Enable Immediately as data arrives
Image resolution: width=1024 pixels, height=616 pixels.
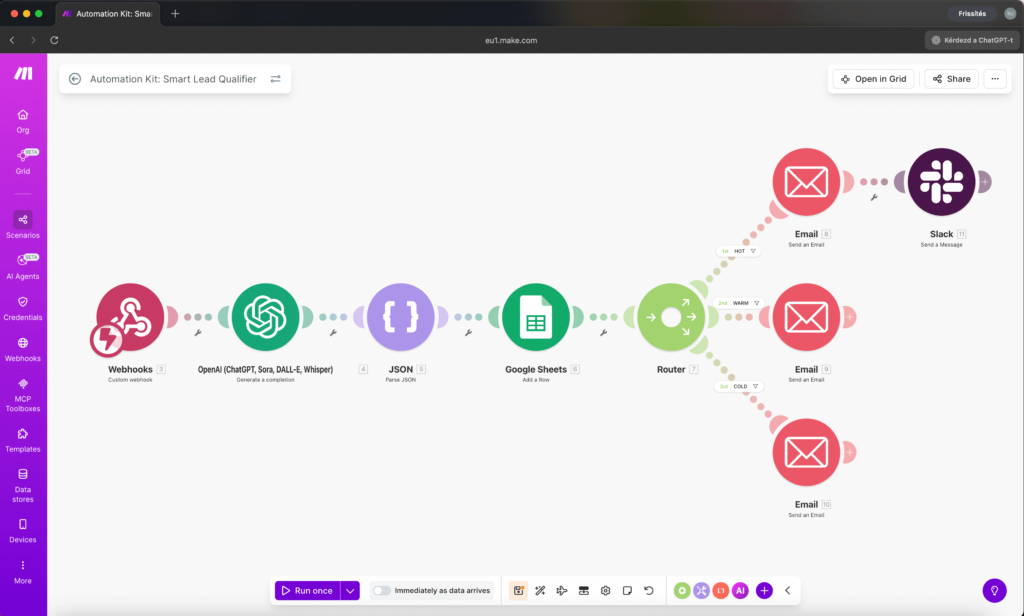click(381, 590)
